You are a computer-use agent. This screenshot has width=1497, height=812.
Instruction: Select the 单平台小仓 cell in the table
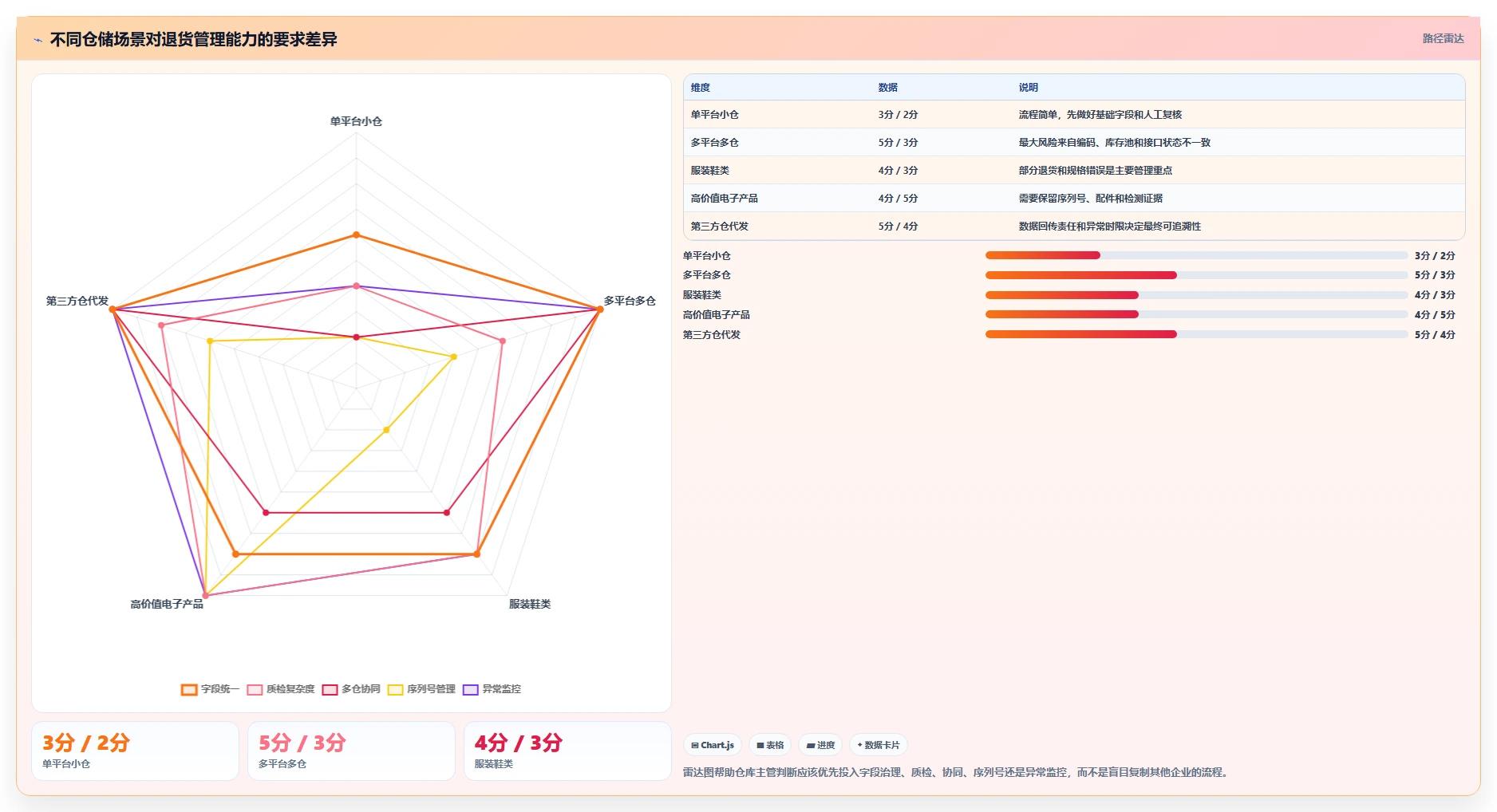point(715,115)
